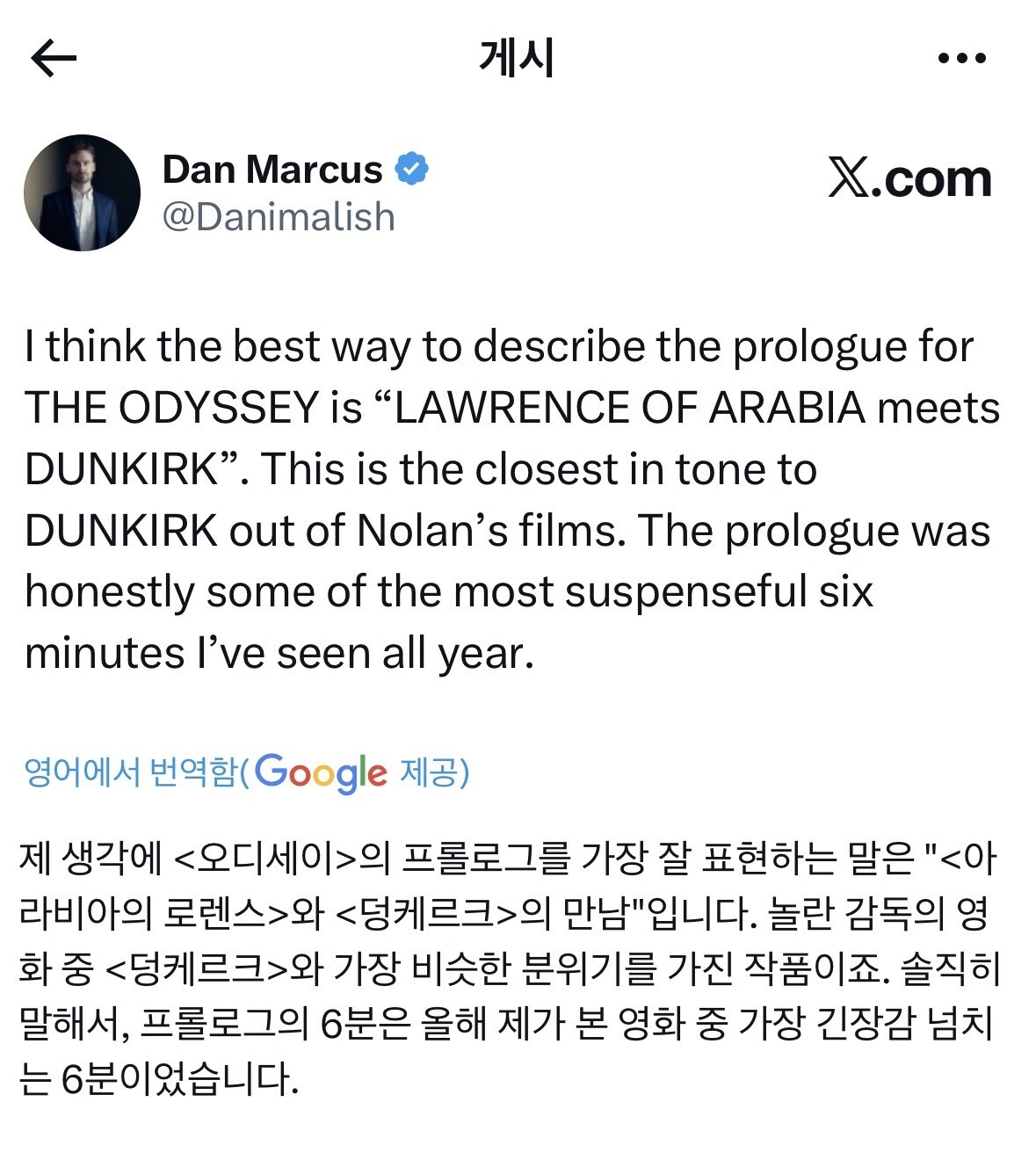Click THE ODYSSEY in the English post

pyautogui.click(x=172, y=408)
